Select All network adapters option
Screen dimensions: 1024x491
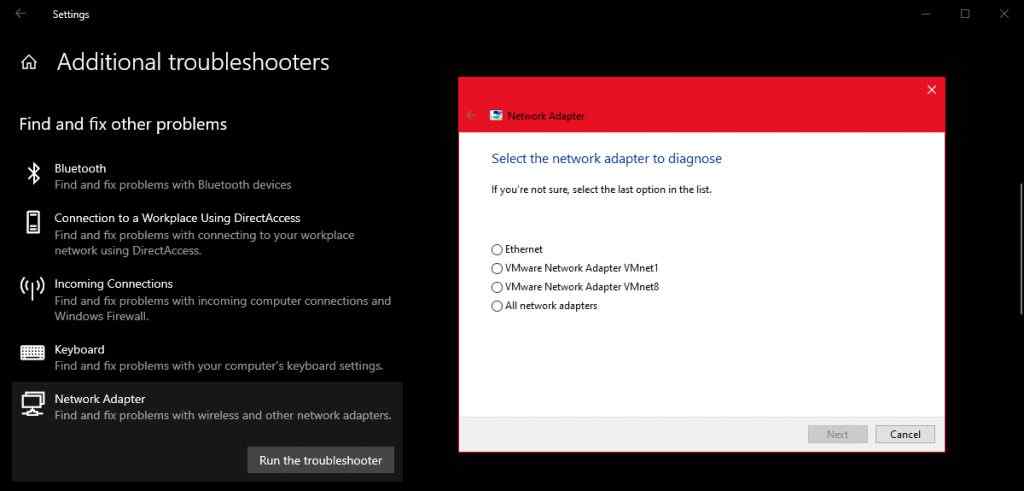(497, 307)
